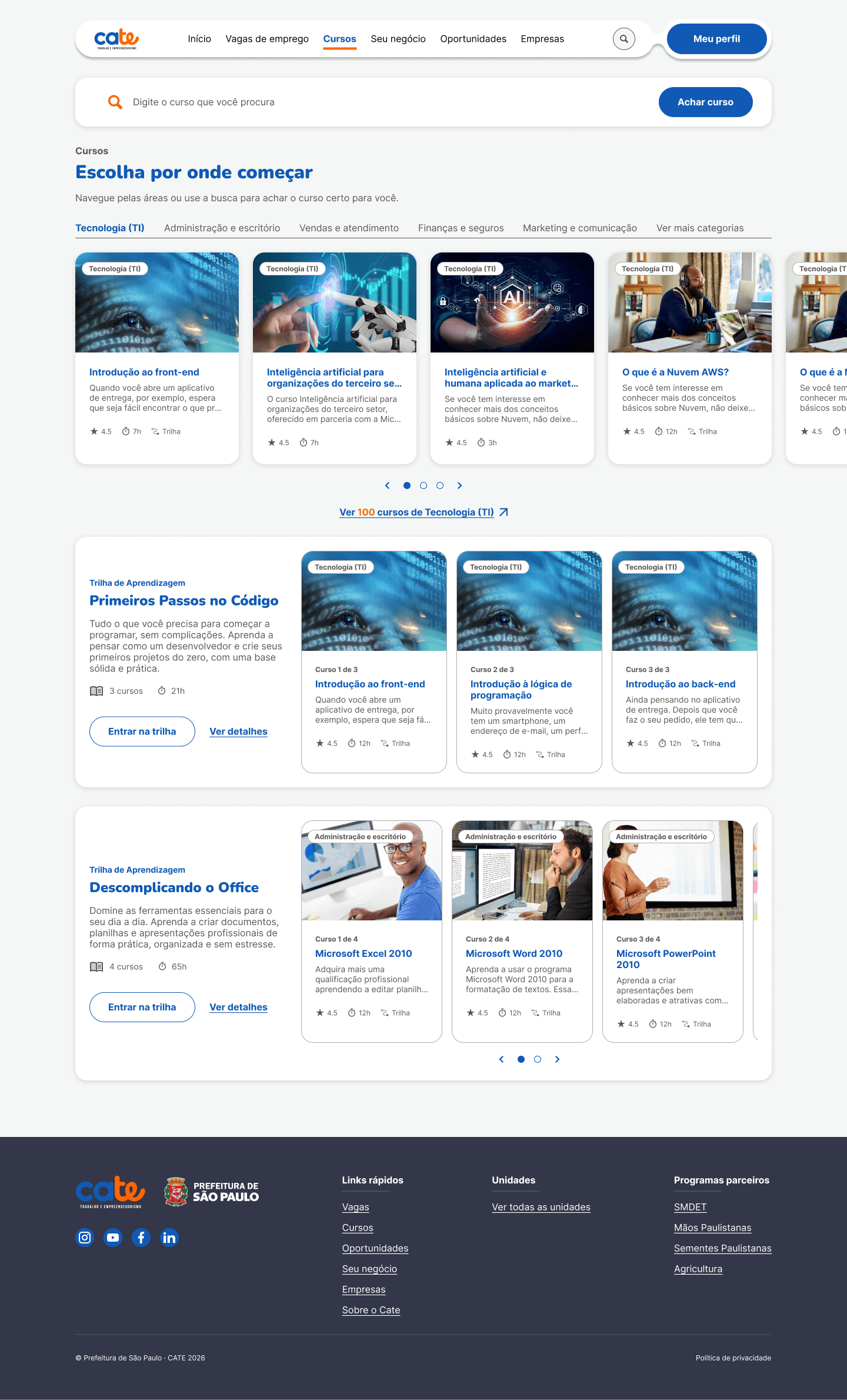Open Cate's YouTube channel from the footer
Screen dimensions: 847x1400
click(113, 1238)
